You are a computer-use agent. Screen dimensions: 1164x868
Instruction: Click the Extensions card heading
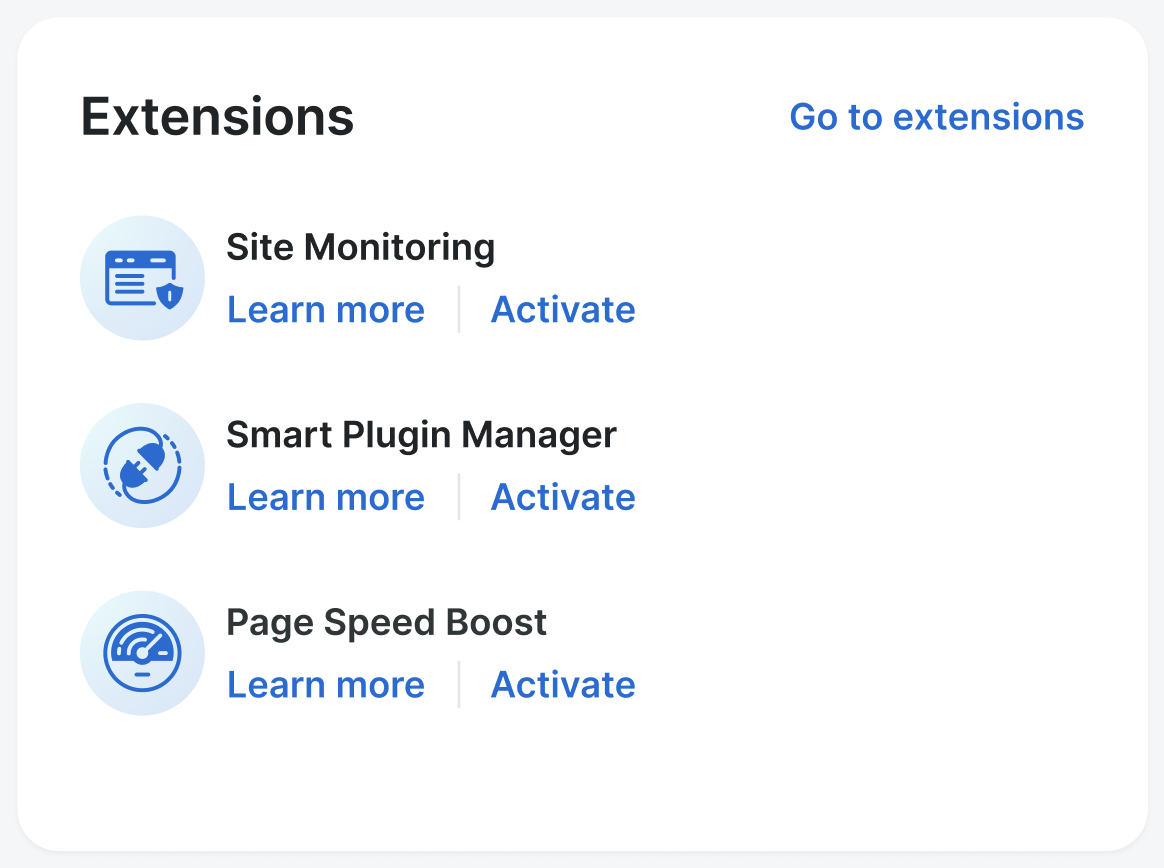point(217,116)
